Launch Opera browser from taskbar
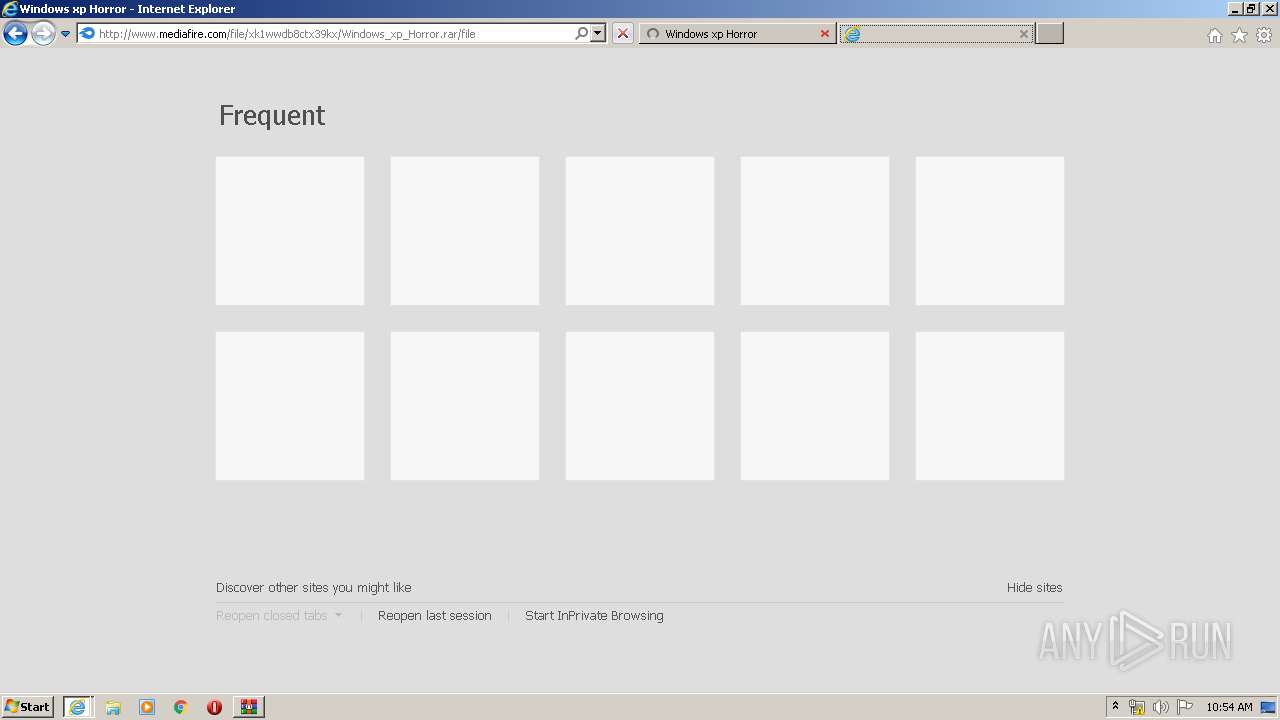Image resolution: width=1280 pixels, height=720 pixels. 214,707
